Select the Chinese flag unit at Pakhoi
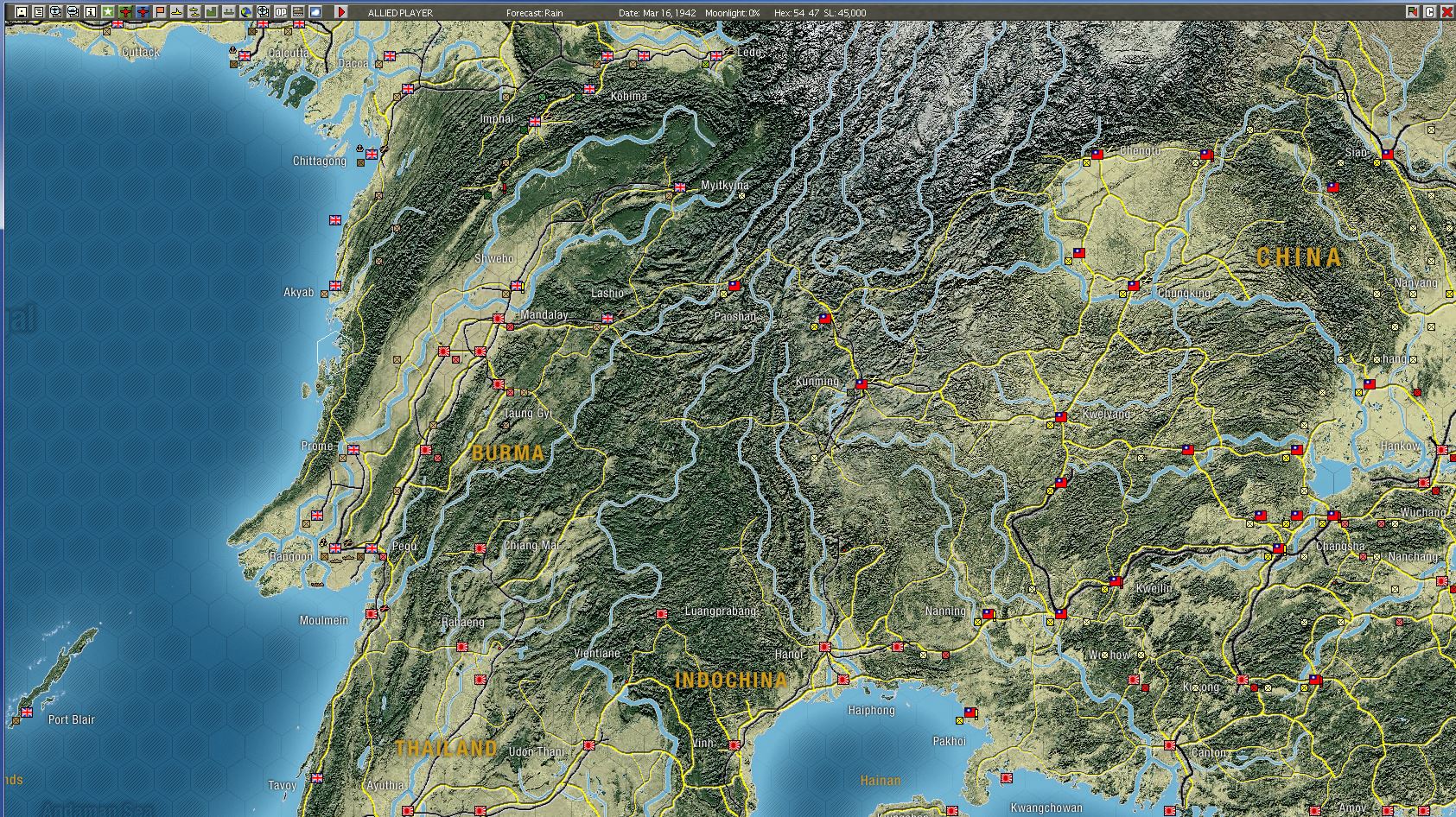 (x=970, y=712)
